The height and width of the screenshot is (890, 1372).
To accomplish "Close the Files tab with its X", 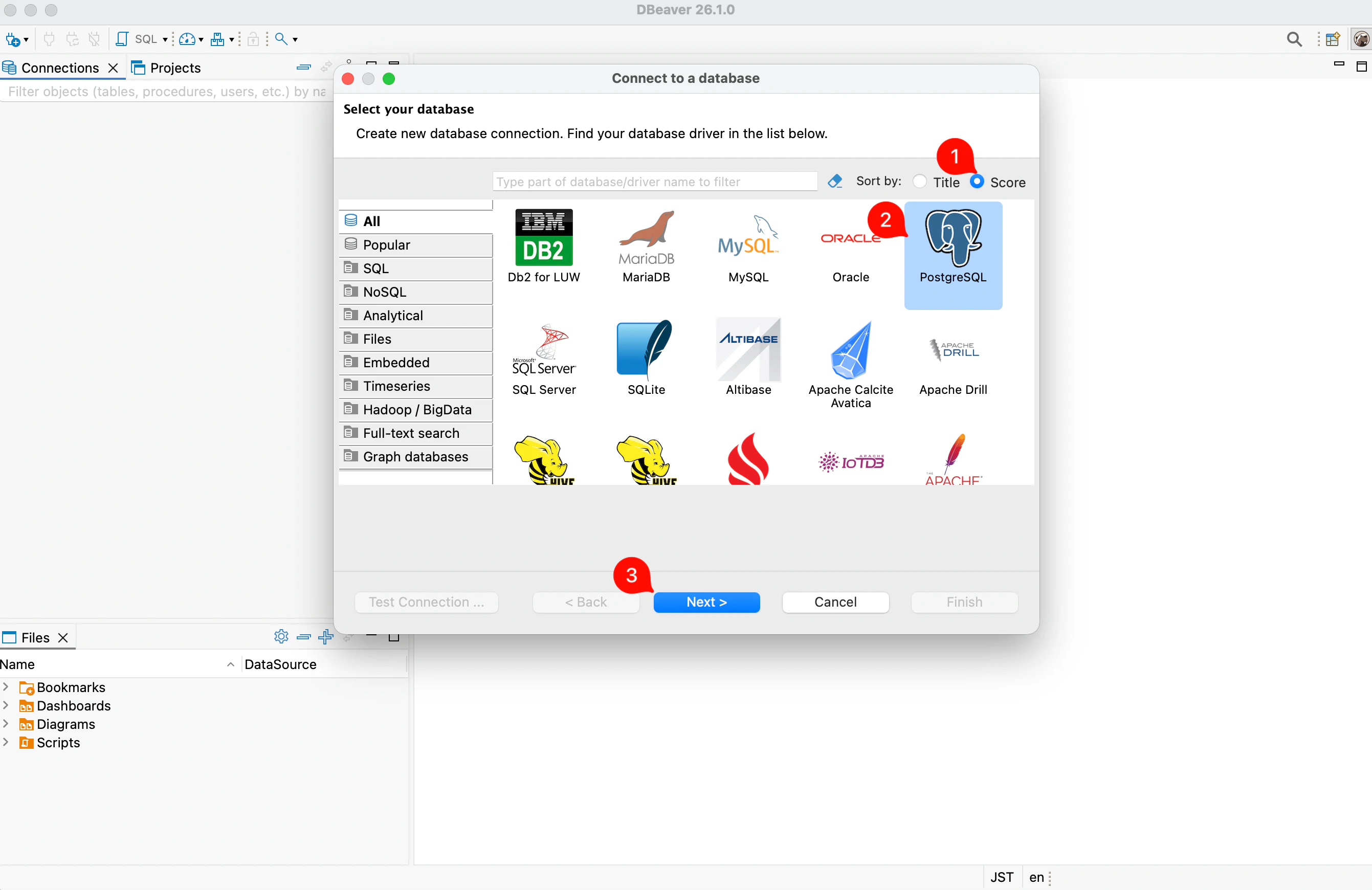I will 63,637.
